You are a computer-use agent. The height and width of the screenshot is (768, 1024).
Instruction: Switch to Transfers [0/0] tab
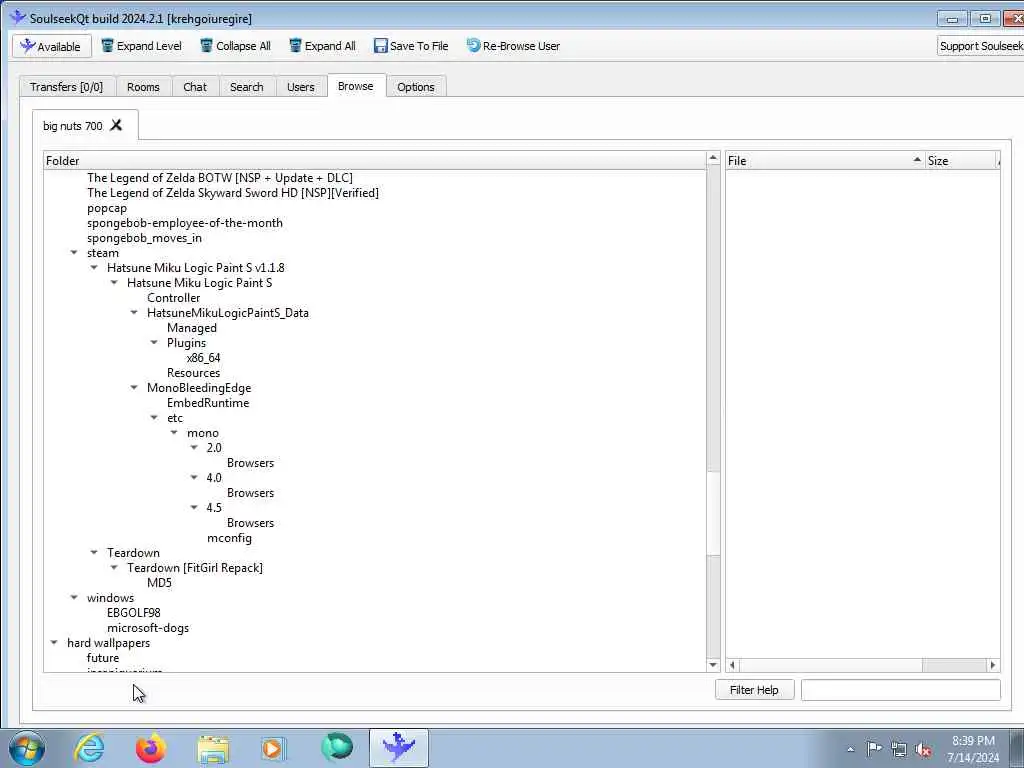pos(67,87)
